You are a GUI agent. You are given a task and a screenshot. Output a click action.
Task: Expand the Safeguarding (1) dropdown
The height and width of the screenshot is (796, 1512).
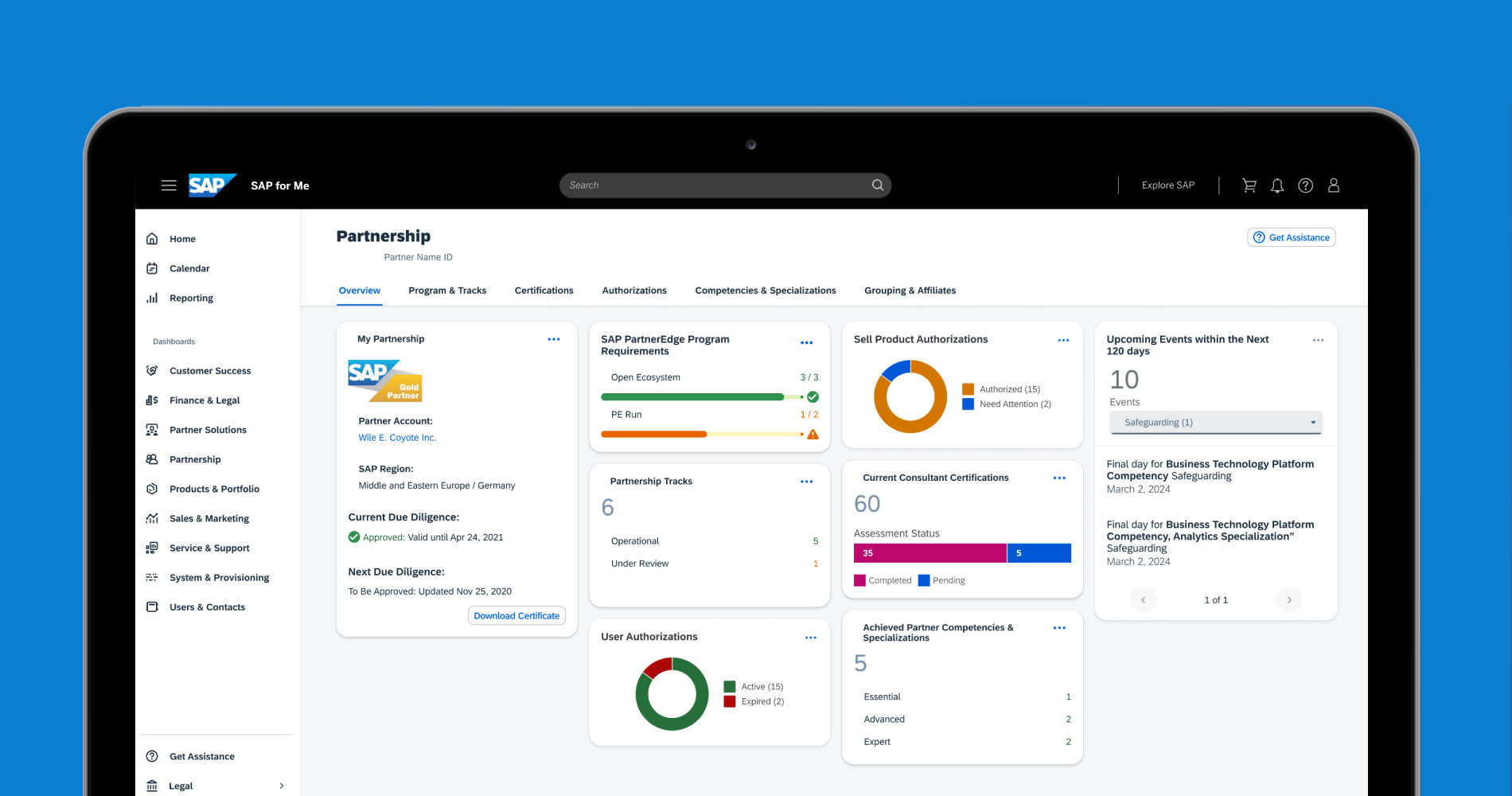pos(1216,423)
